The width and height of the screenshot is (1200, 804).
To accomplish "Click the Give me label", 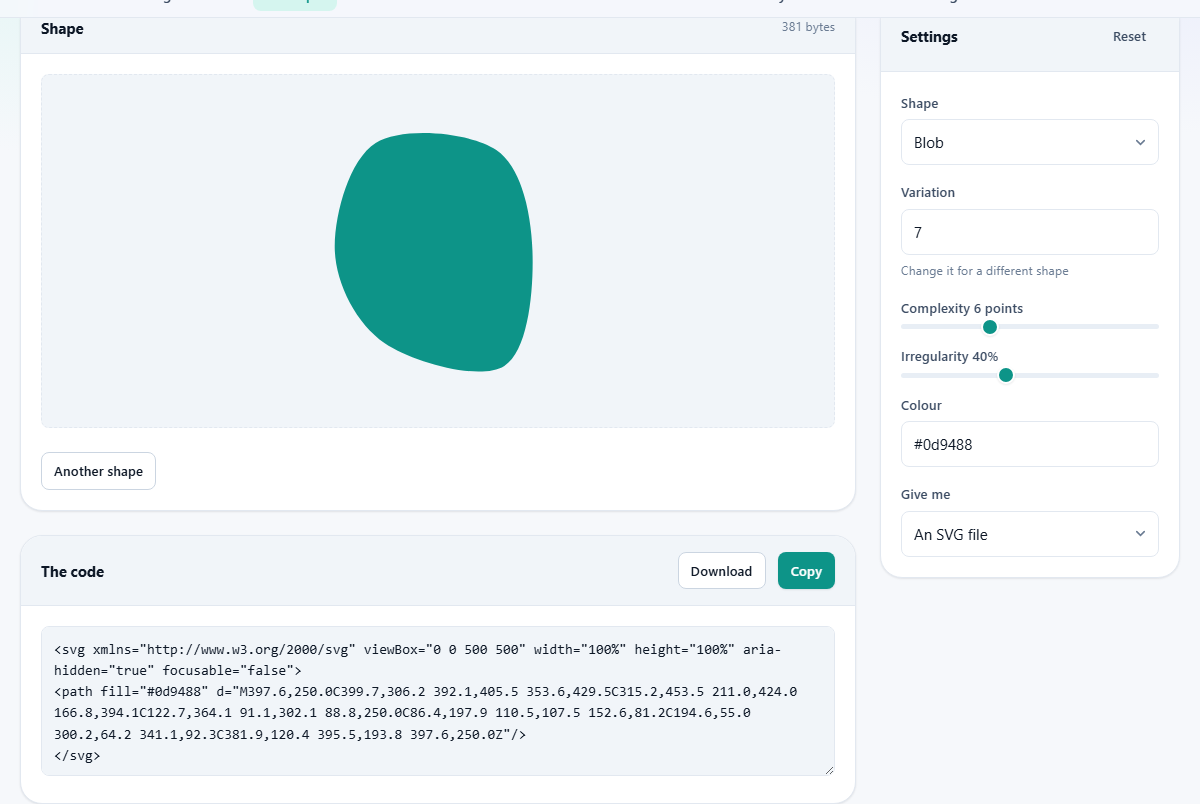I will click(x=925, y=494).
